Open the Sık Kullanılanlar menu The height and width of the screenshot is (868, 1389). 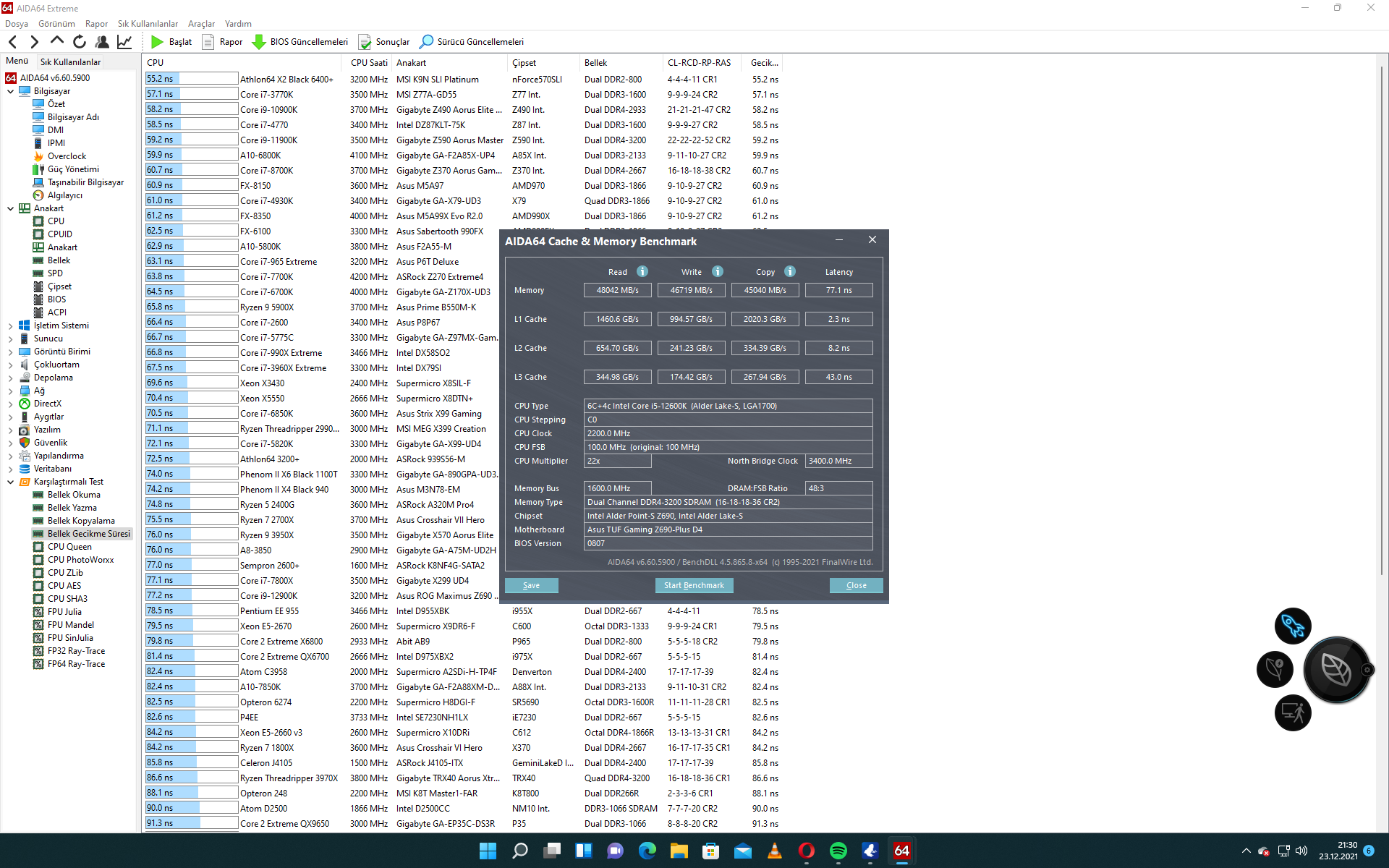(x=148, y=24)
